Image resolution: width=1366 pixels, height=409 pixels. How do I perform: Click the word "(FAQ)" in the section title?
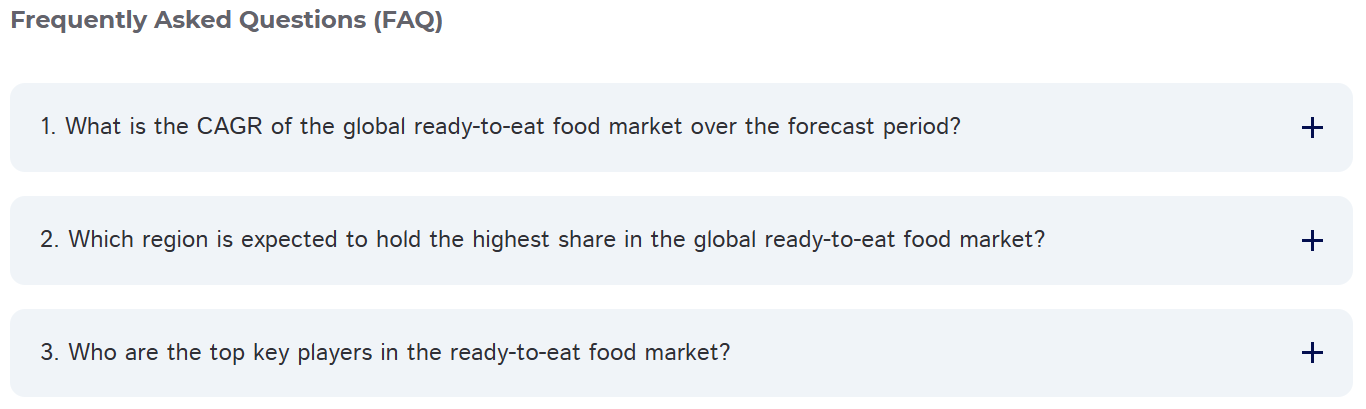(407, 21)
